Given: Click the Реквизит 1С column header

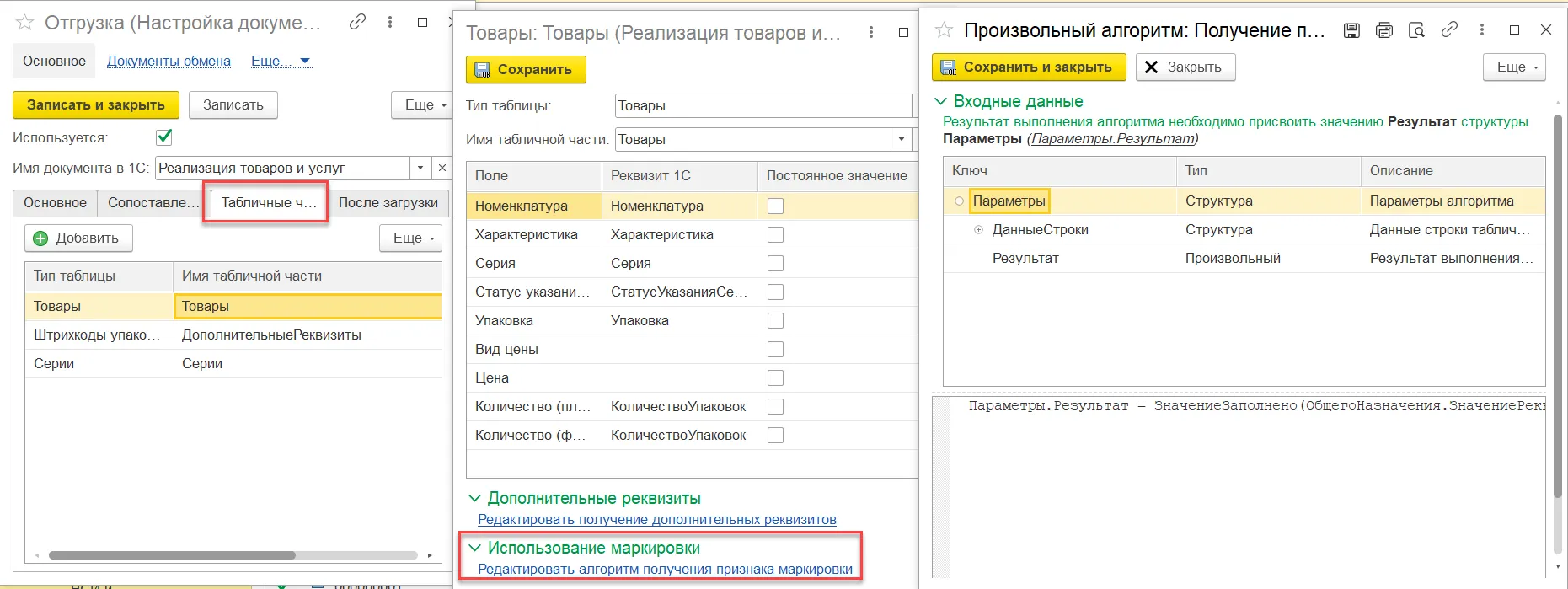Looking at the screenshot, I should [x=679, y=176].
